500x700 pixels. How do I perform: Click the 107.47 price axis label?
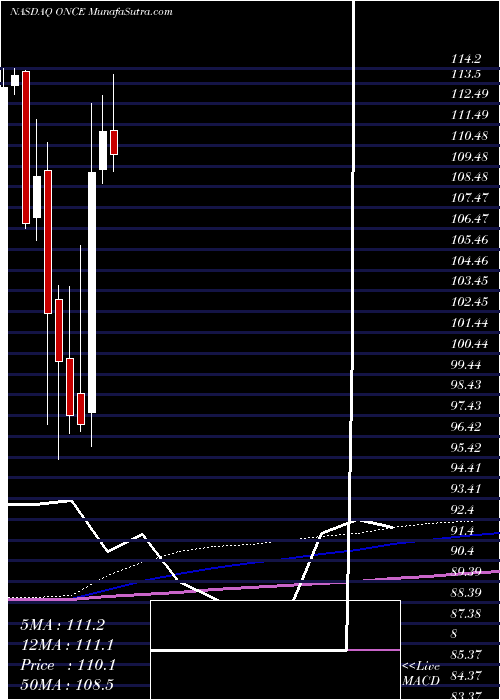tap(469, 198)
